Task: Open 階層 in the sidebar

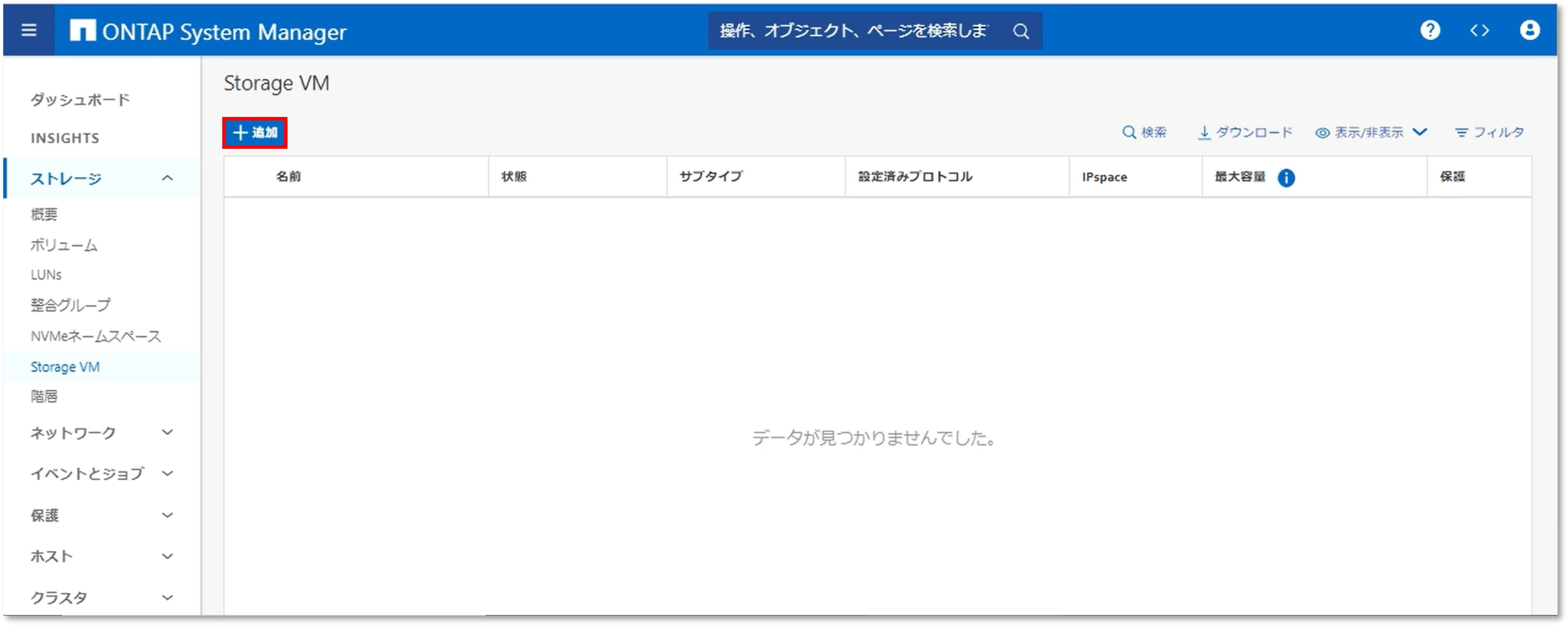Action: 44,397
